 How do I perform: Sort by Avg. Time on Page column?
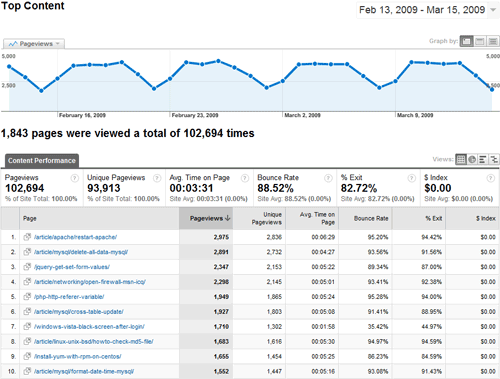pyautogui.click(x=312, y=218)
